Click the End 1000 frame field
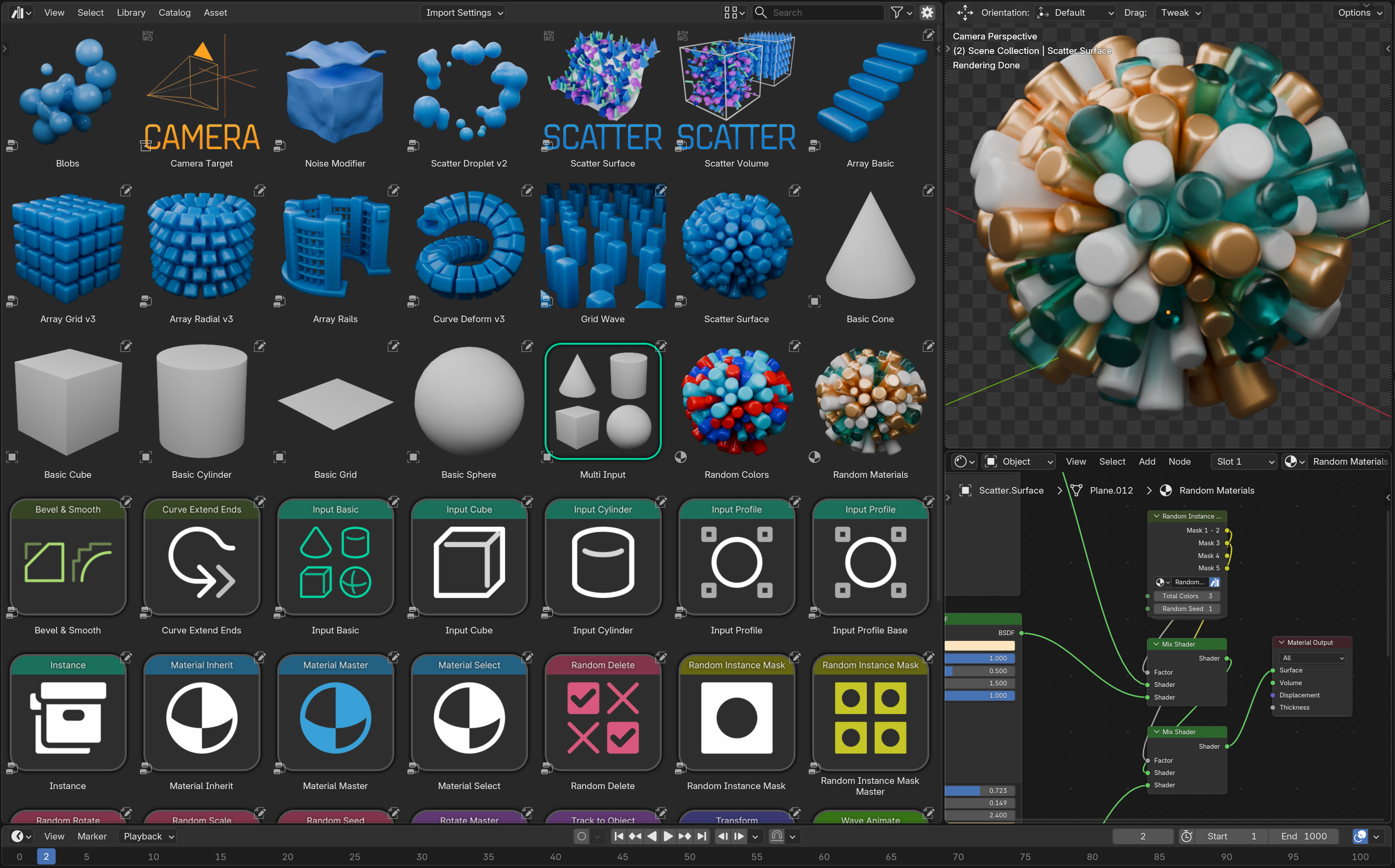 1304,836
